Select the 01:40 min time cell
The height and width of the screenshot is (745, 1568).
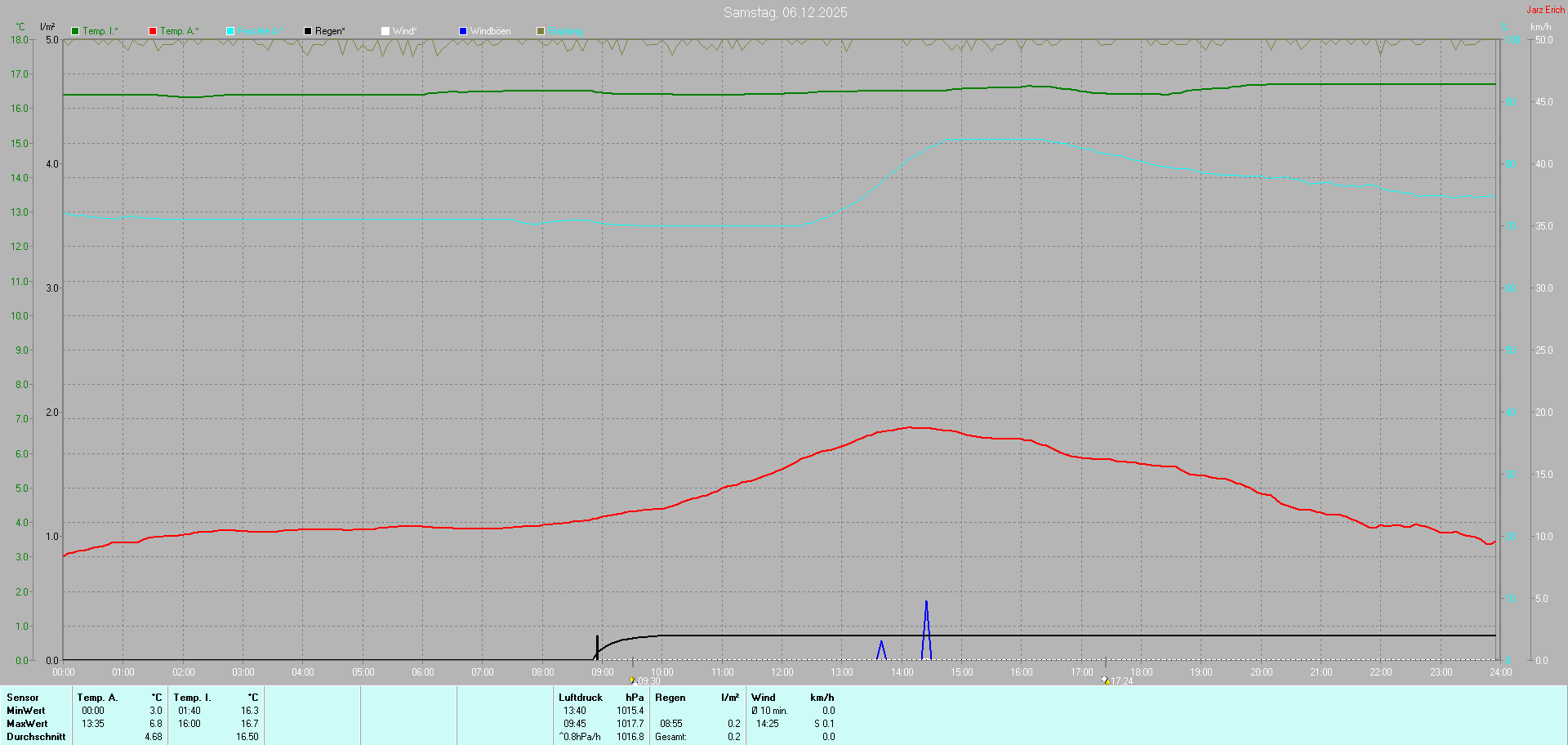[189, 711]
